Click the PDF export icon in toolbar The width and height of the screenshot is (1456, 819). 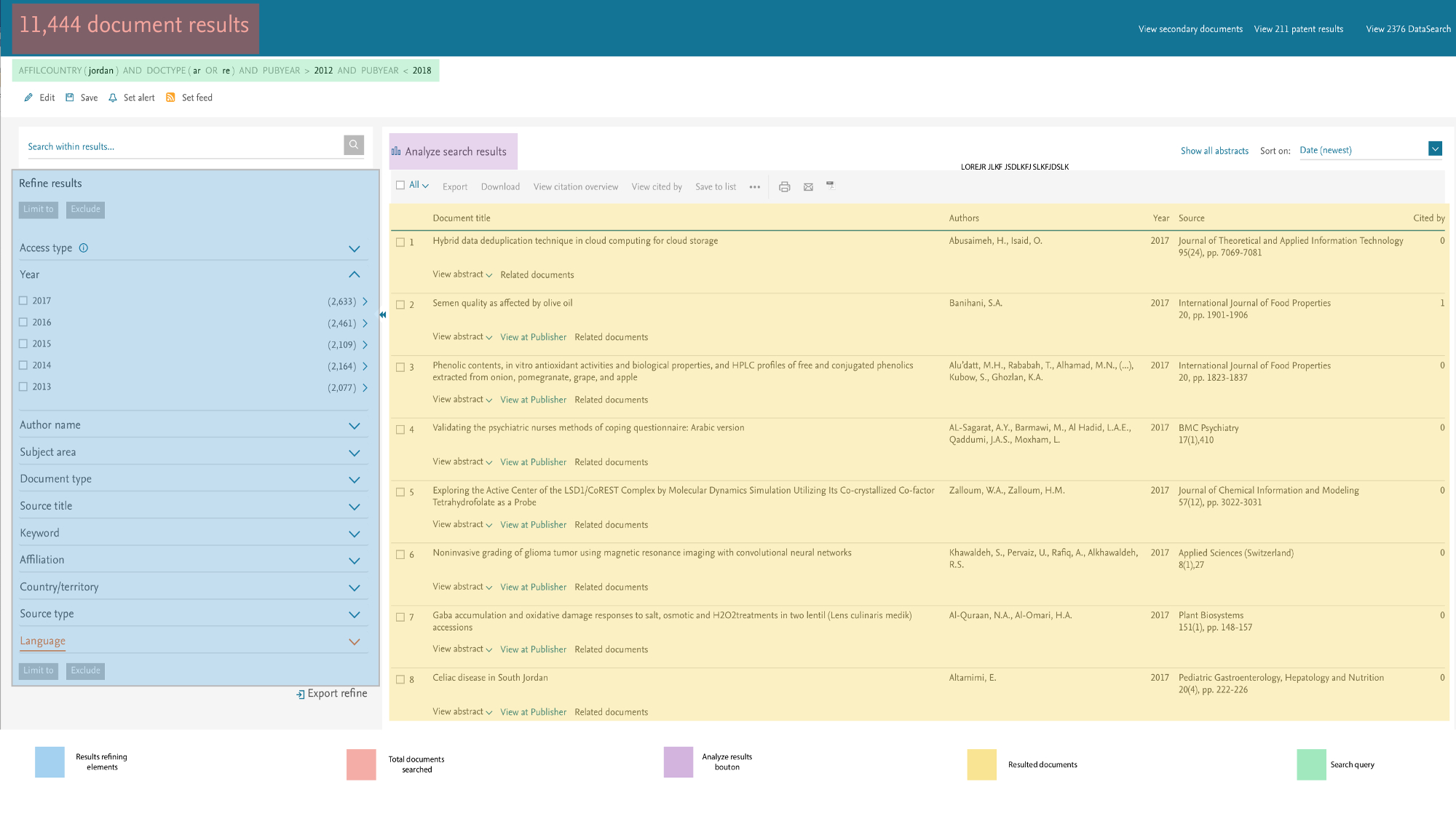[x=830, y=186]
